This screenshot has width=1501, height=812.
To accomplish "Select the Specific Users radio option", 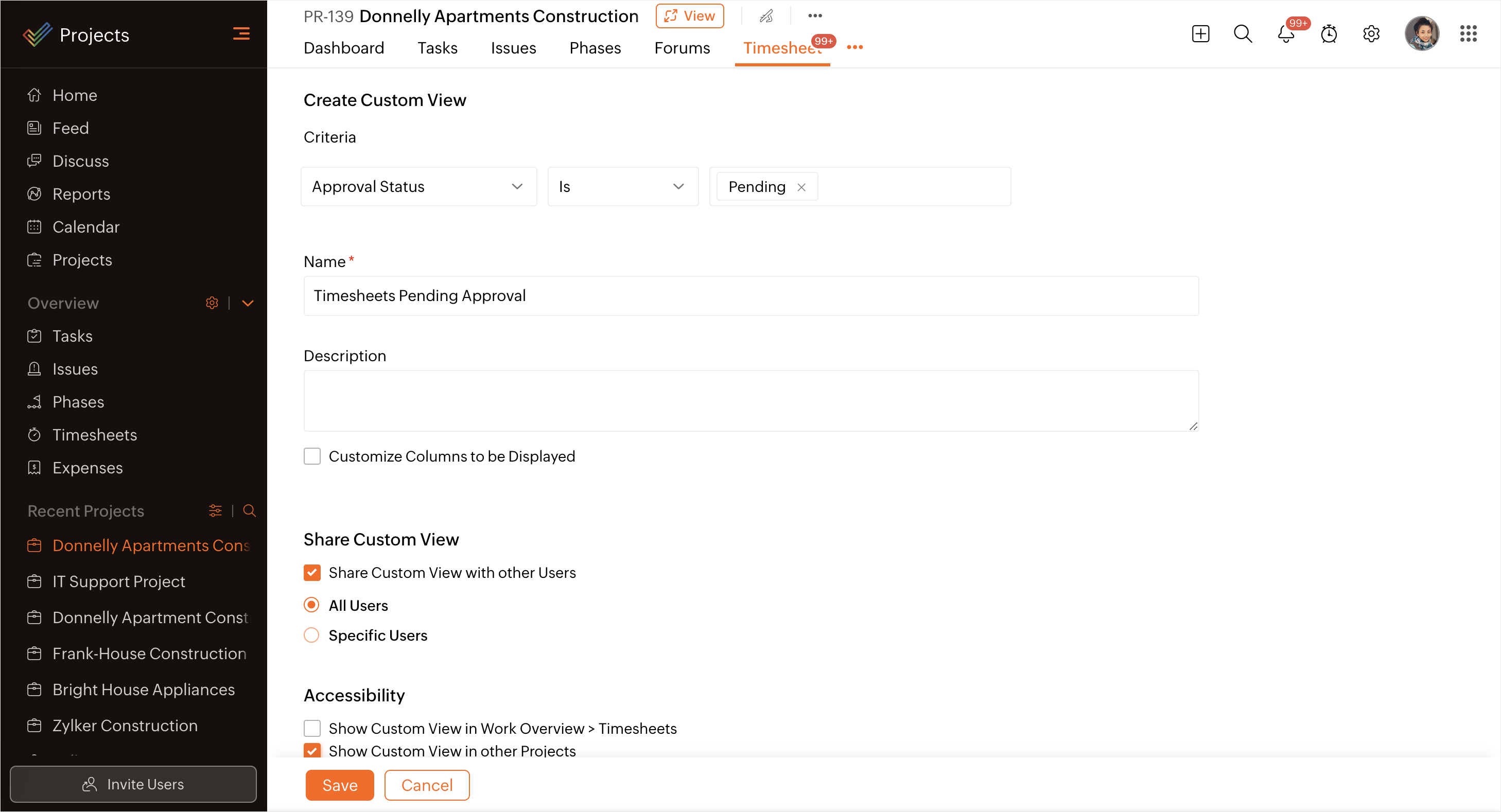I will pos(312,635).
